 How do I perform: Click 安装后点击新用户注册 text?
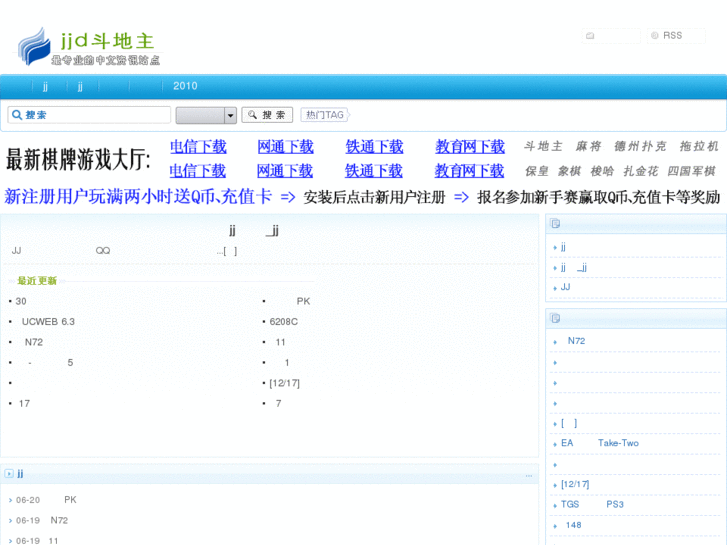(x=374, y=197)
